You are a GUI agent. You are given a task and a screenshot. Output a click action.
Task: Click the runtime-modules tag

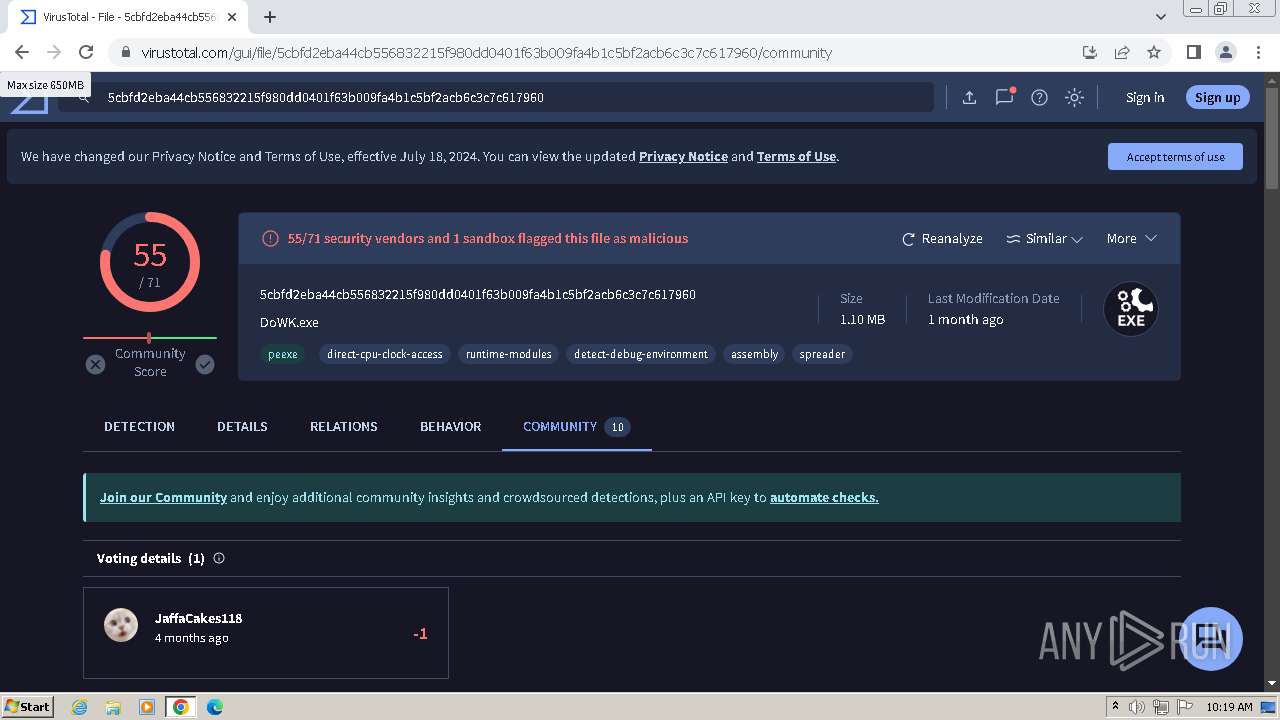pos(509,354)
